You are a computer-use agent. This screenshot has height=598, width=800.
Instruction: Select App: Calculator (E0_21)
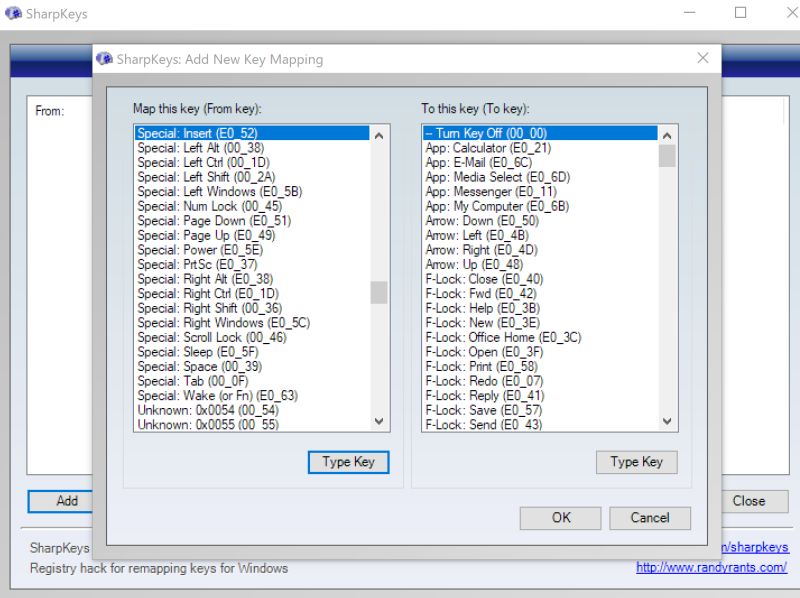point(540,148)
